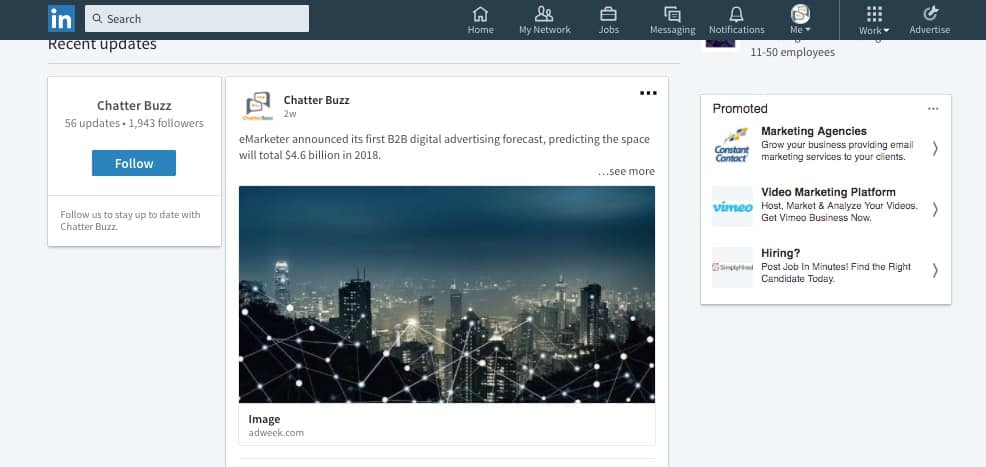This screenshot has width=986, height=467.
Task: Open the Jobs briefcase icon
Action: coord(608,14)
